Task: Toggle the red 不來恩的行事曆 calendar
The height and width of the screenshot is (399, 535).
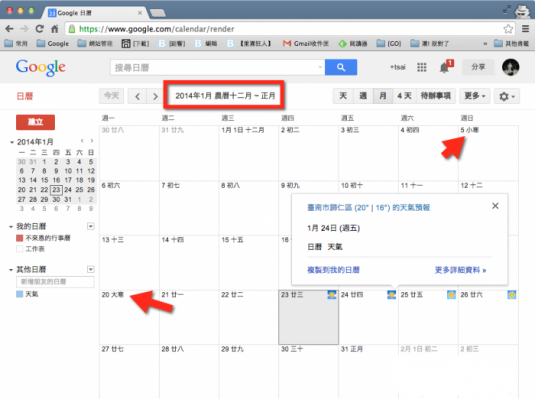Action: (x=19, y=238)
